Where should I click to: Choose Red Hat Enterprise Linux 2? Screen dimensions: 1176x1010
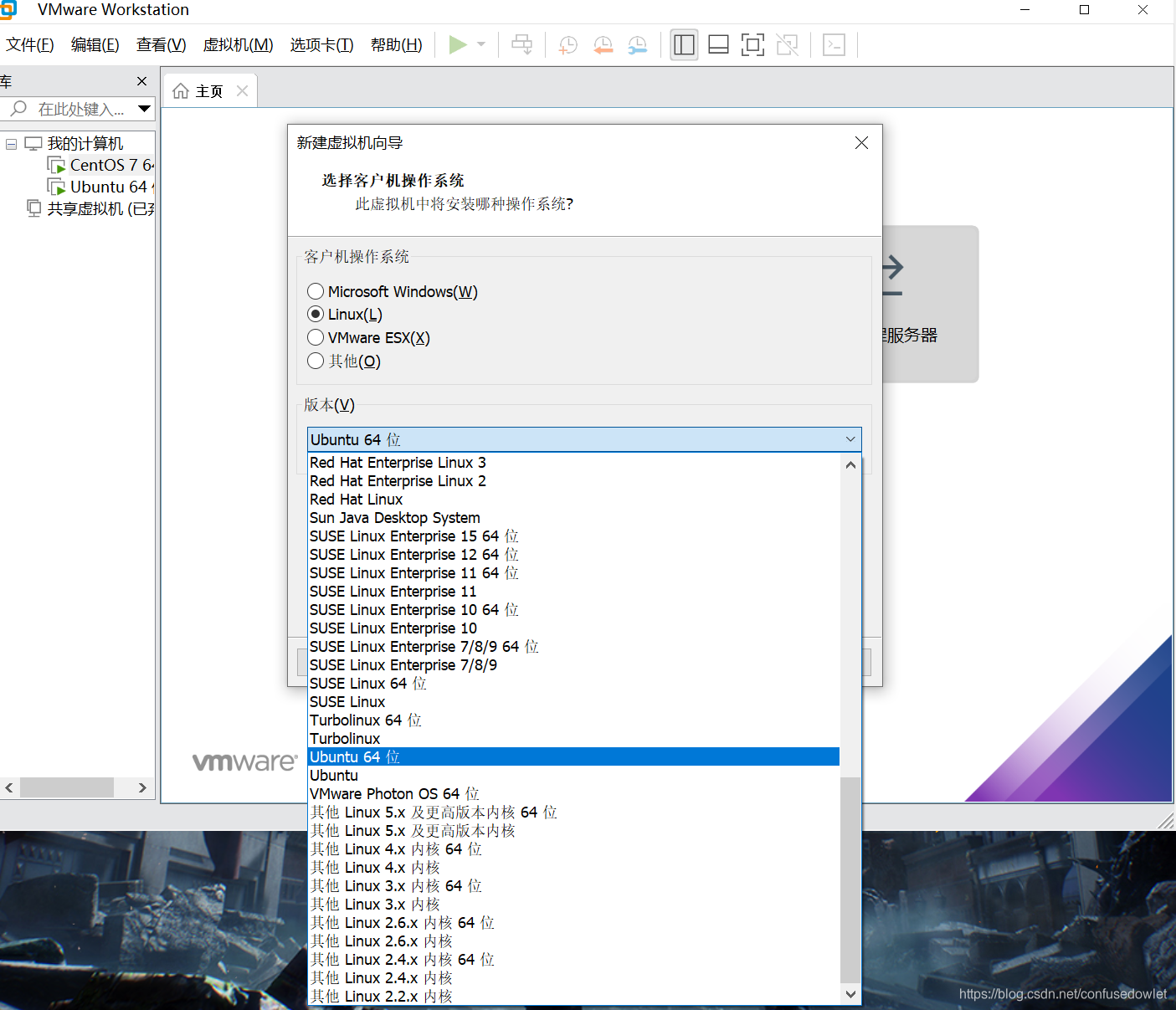click(573, 481)
